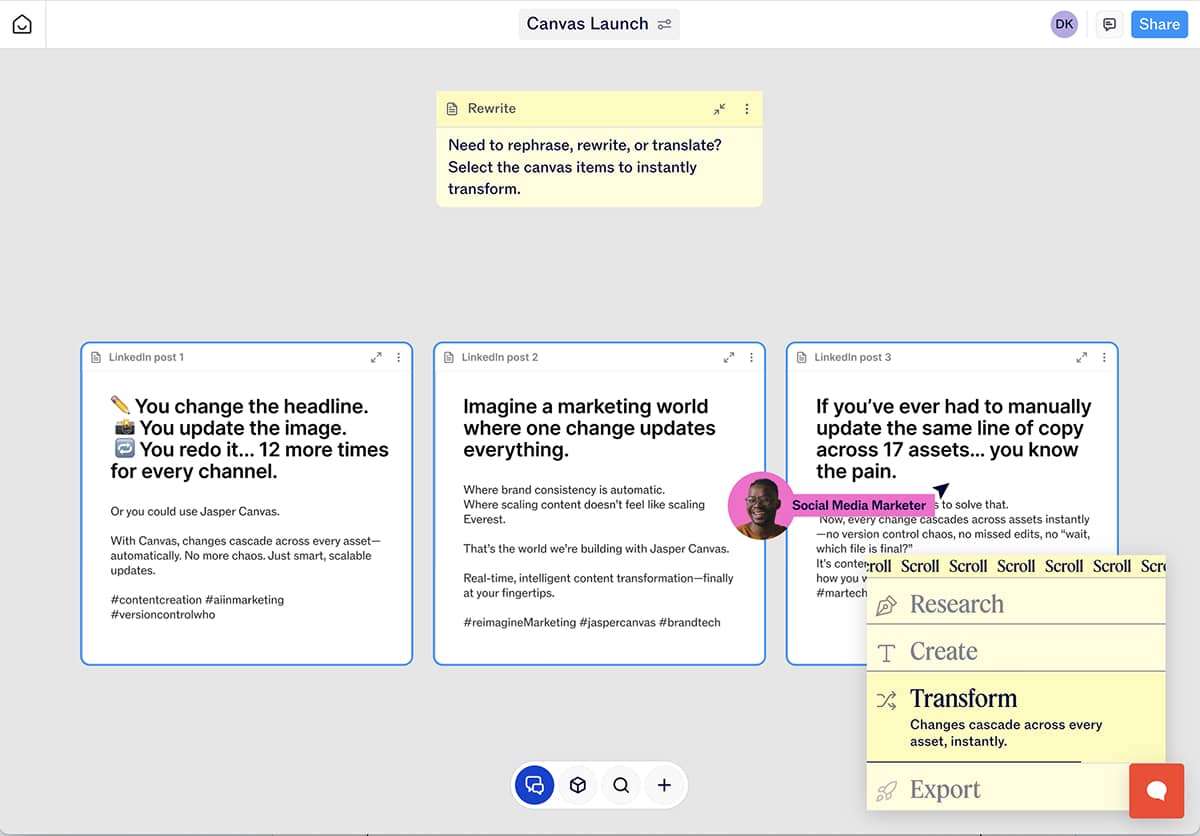
Task: Click '#reimagineMarketing #jaspercanvas #brandtech' line
Action: click(591, 622)
